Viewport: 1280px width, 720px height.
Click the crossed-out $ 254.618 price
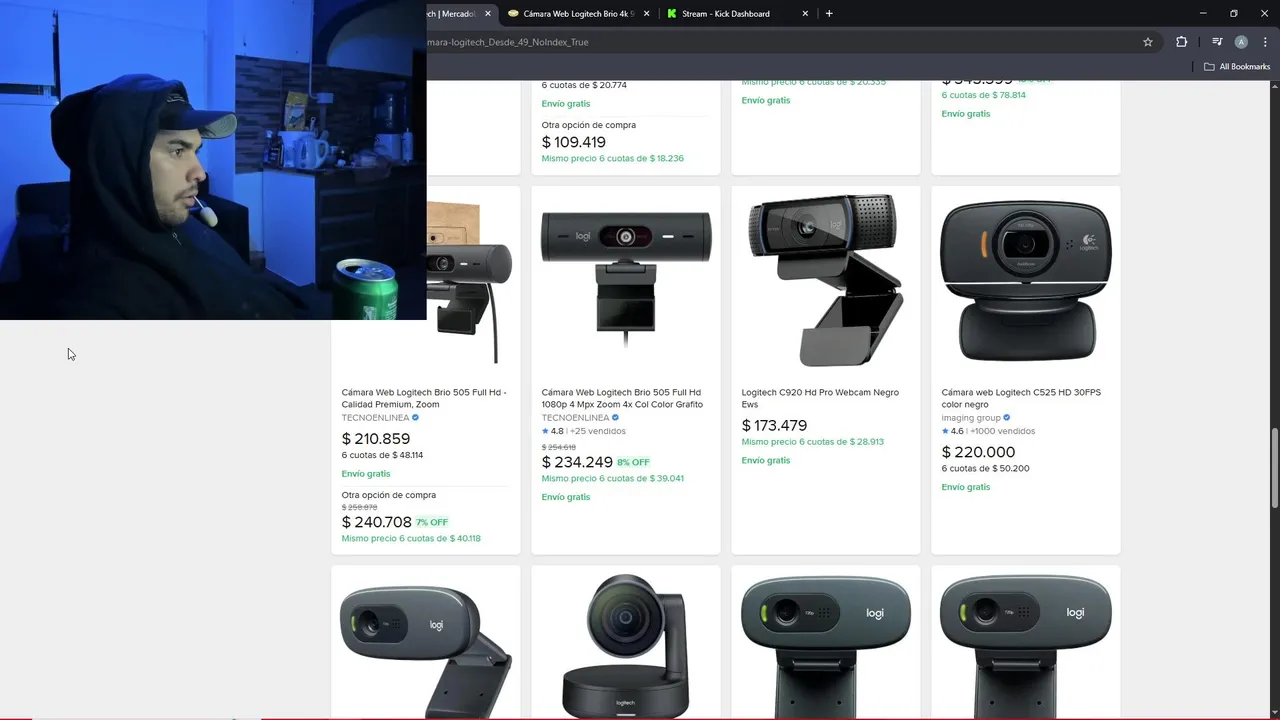[558, 448]
